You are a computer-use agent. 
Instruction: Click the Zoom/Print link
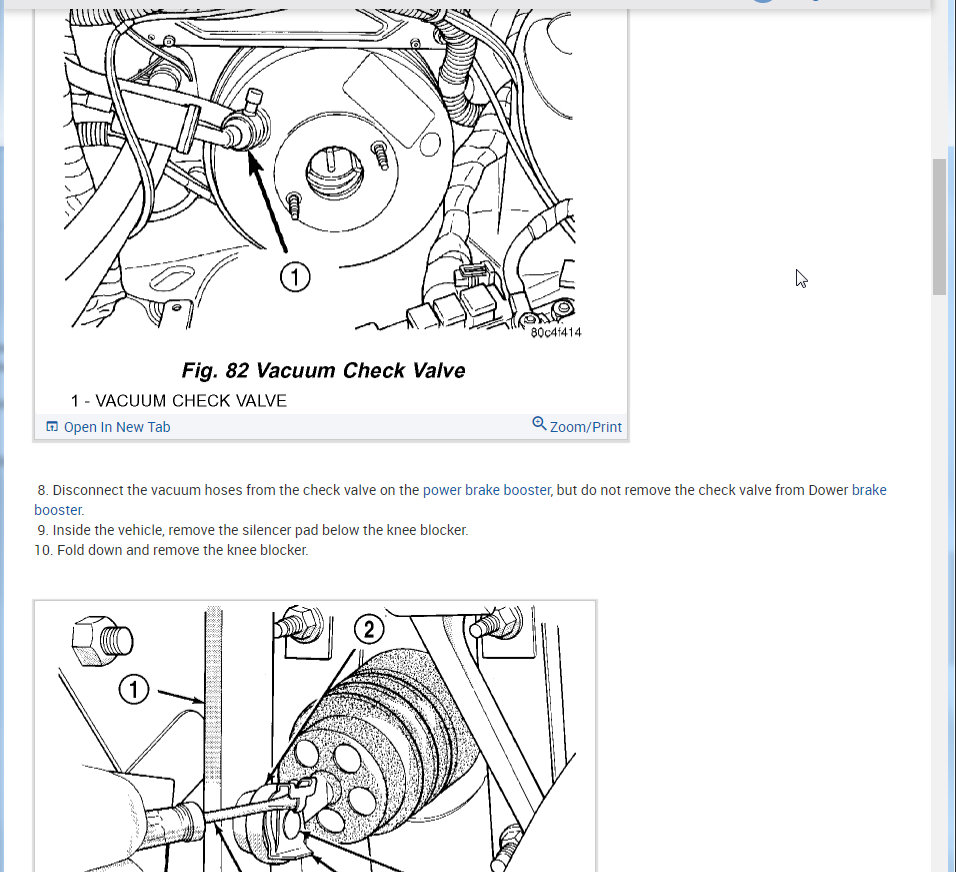(585, 427)
